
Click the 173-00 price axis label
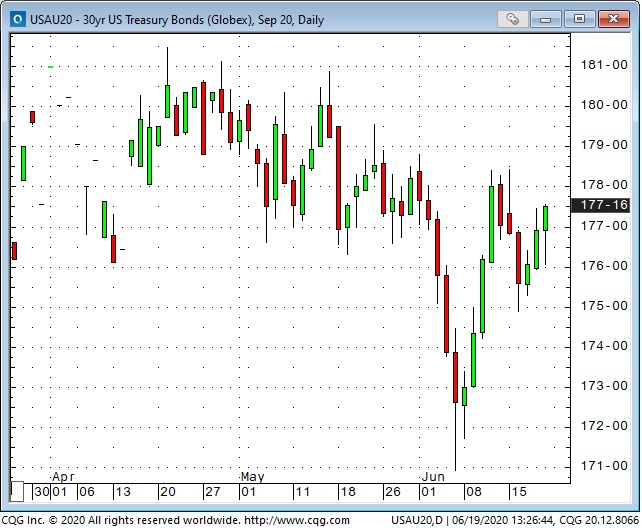click(x=604, y=386)
